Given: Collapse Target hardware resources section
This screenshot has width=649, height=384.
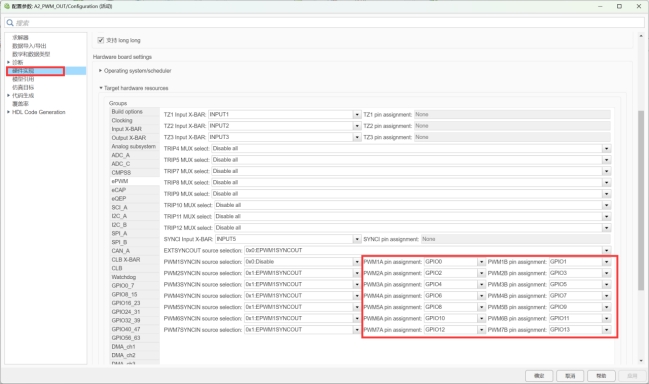Looking at the screenshot, I should 101,88.
